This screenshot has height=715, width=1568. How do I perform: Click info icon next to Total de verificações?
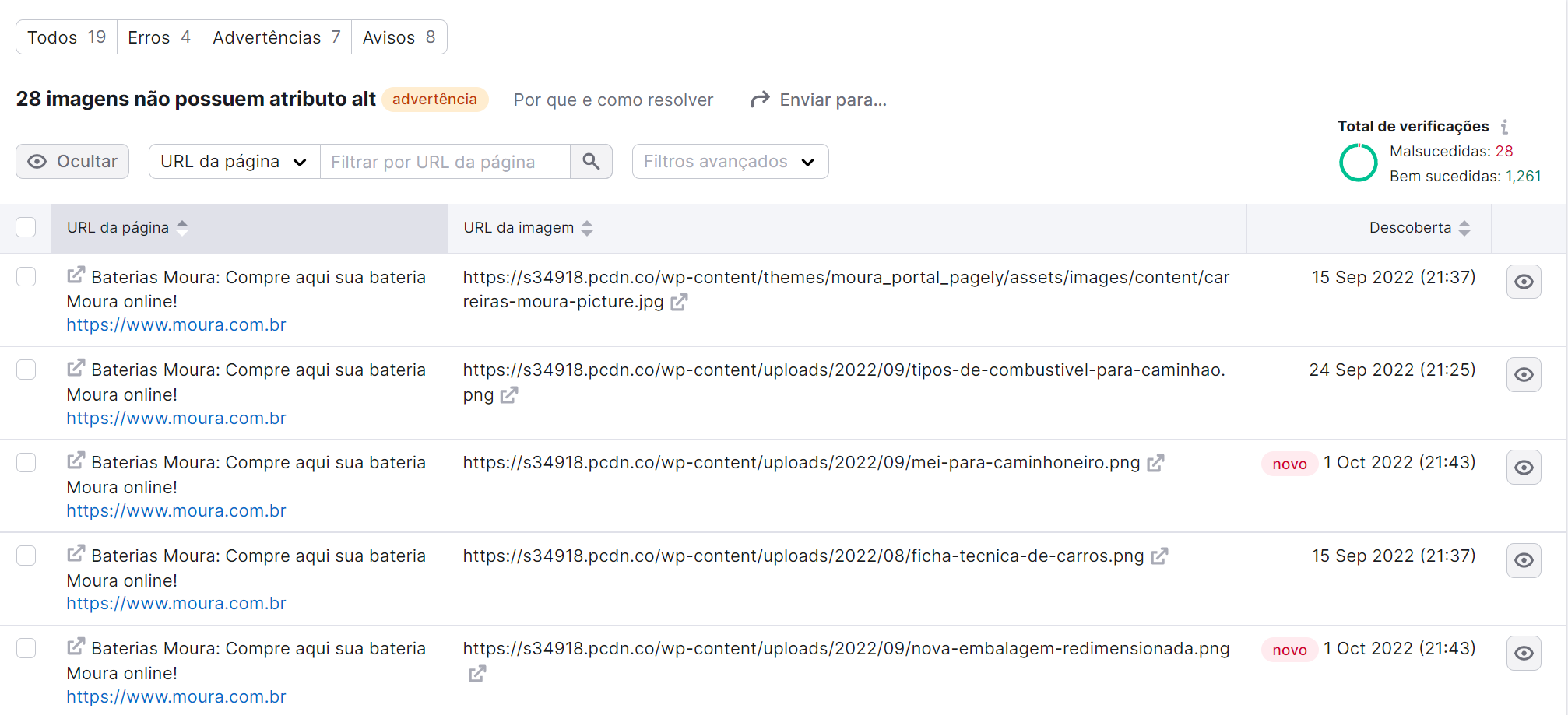click(x=1505, y=127)
